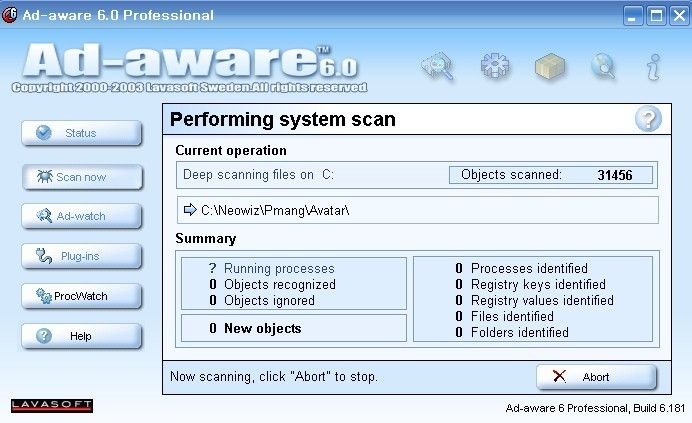
Task: Click the 'Current operation' label
Action: [x=231, y=151]
